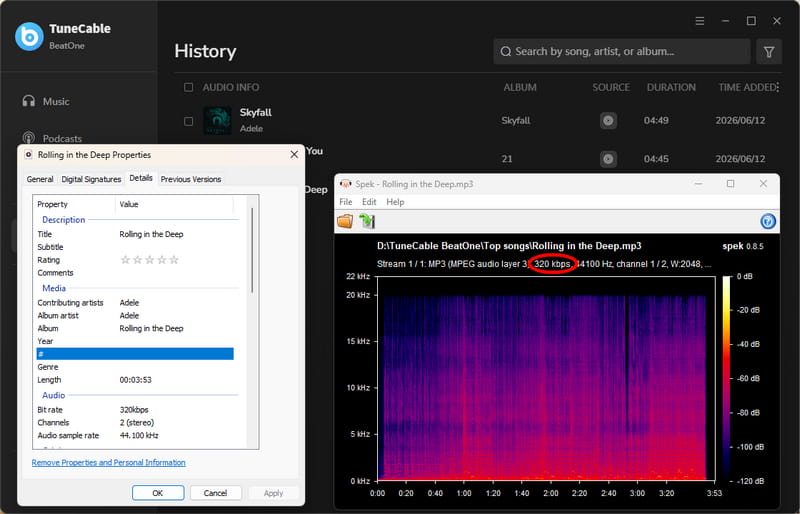Image resolution: width=800 pixels, height=514 pixels.
Task: Maximize the Spek window
Action: click(x=731, y=184)
